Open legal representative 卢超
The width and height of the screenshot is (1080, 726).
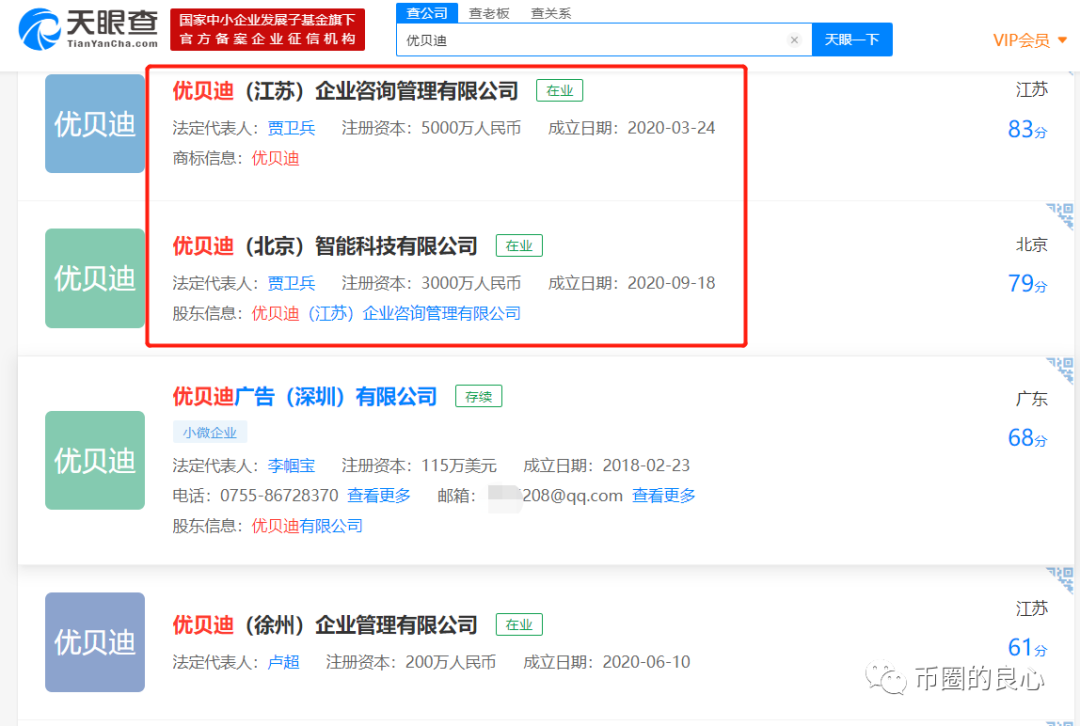point(283,662)
